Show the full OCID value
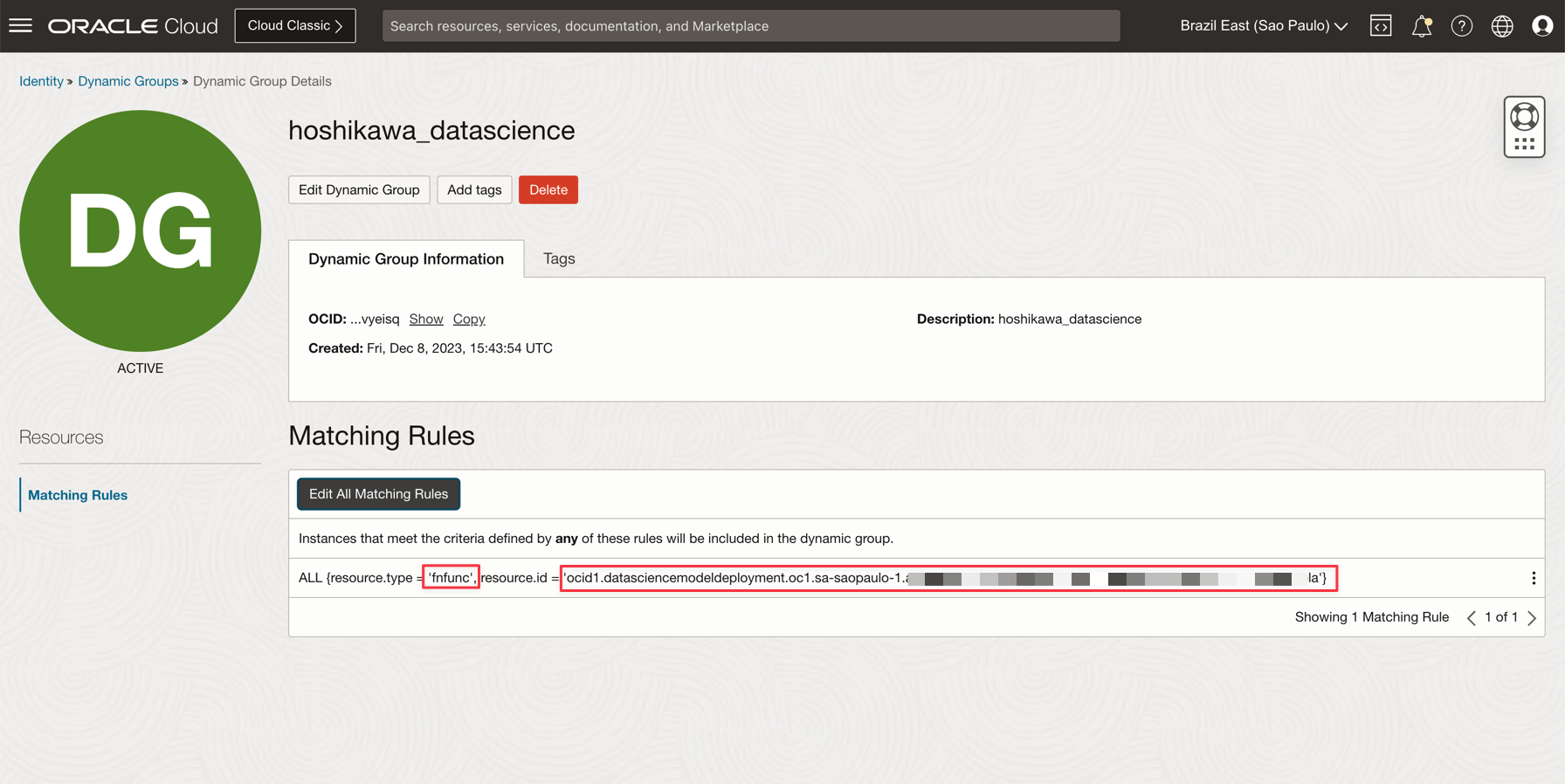1565x784 pixels. tap(425, 320)
